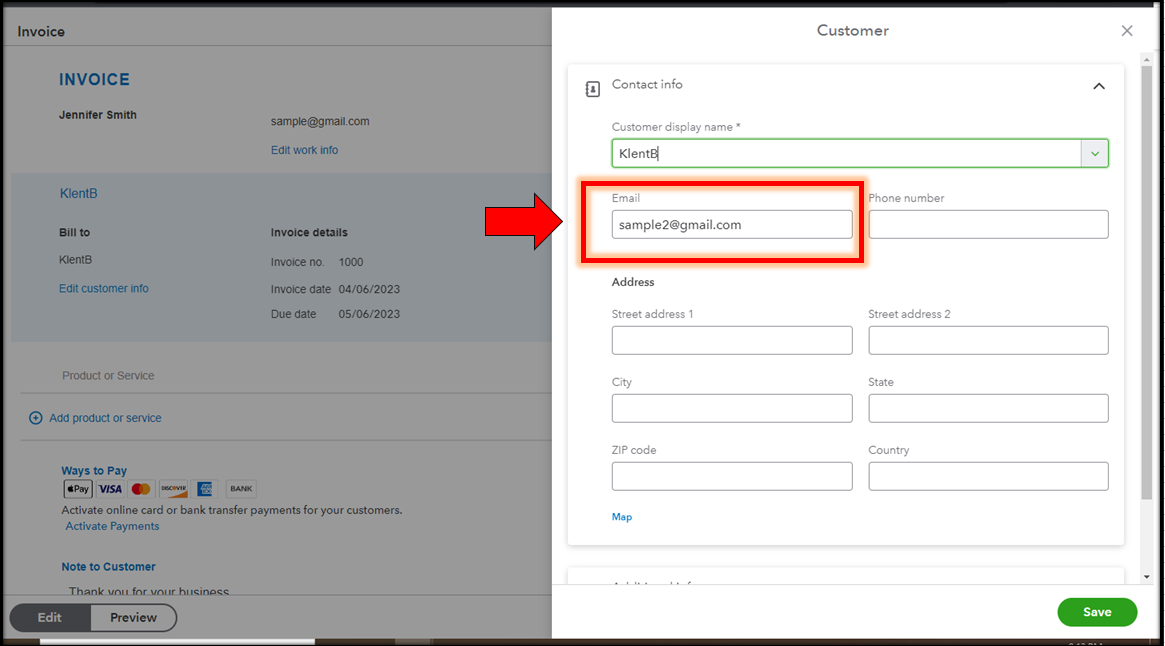Open the Edit customer info link
The height and width of the screenshot is (646, 1165).
[104, 288]
